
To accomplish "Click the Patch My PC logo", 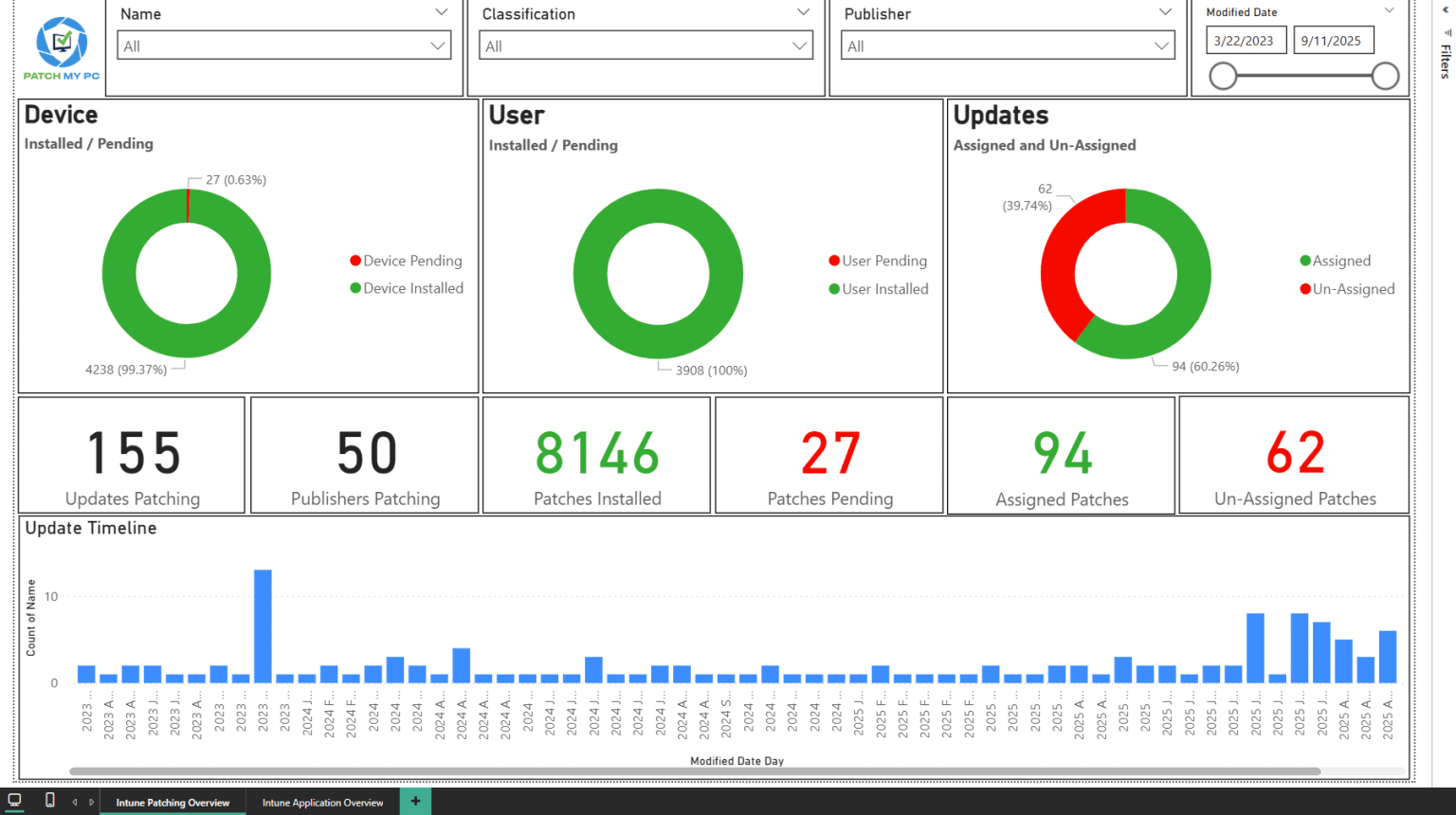I will 60,44.
